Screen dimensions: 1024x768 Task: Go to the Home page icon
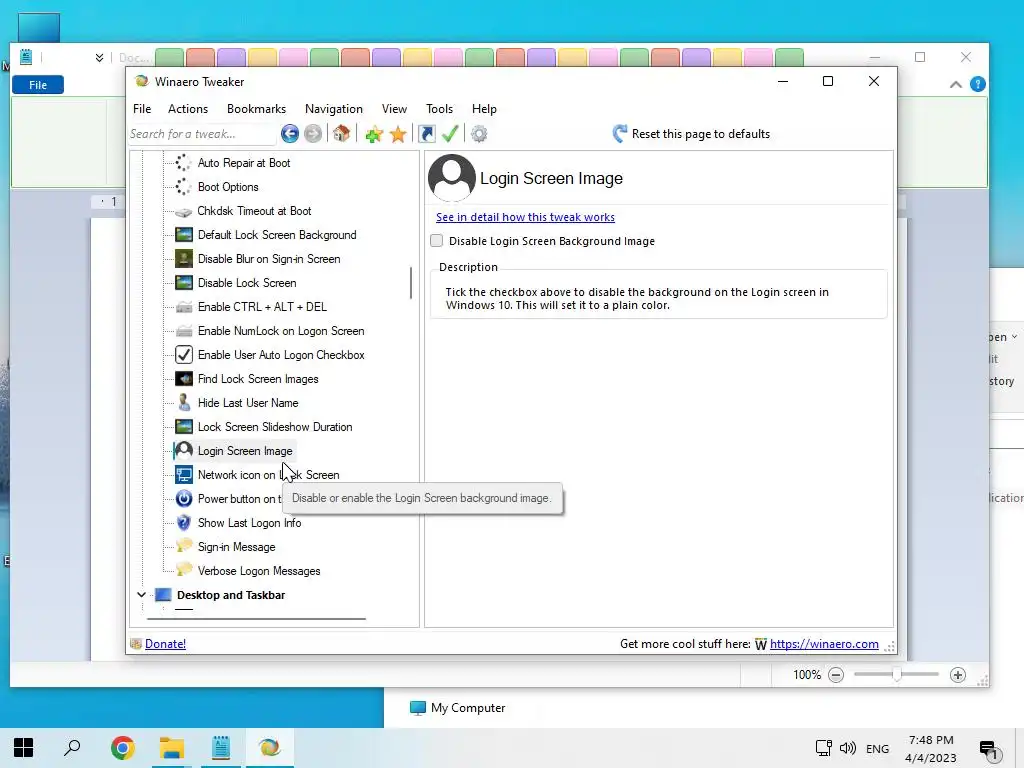point(341,134)
